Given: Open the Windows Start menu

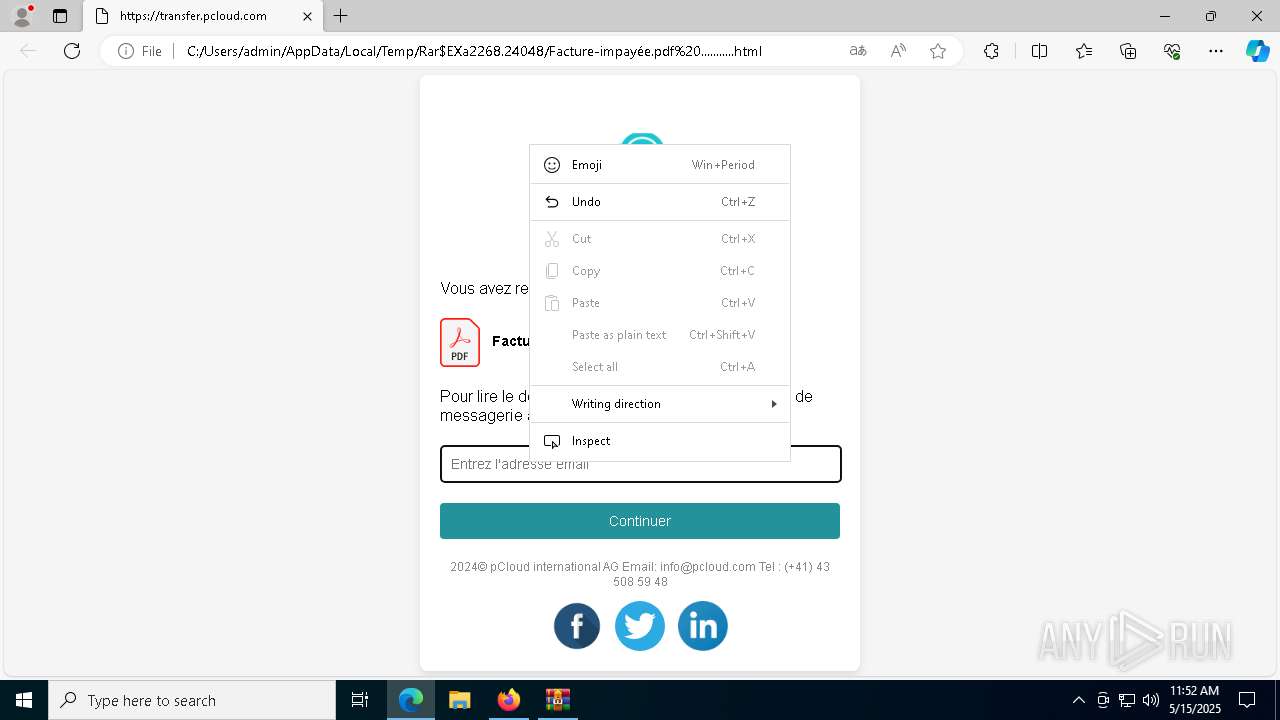Looking at the screenshot, I should [x=24, y=700].
